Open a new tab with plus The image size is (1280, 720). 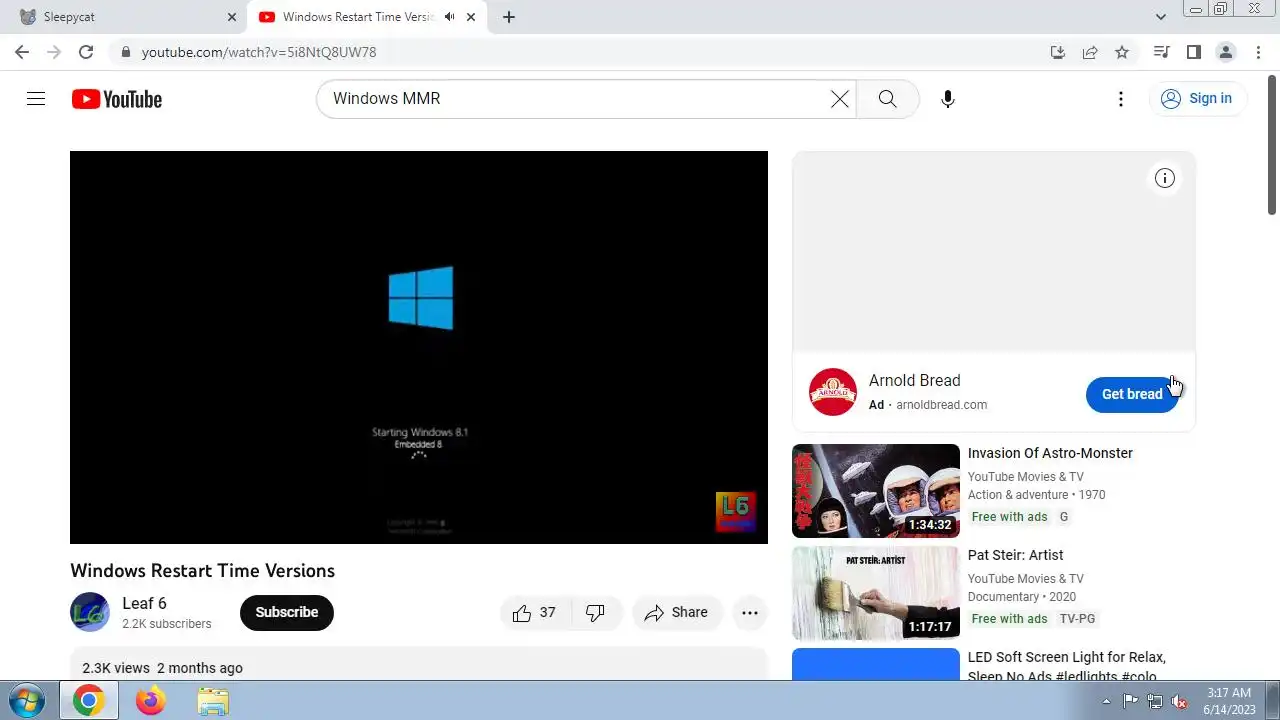point(509,17)
